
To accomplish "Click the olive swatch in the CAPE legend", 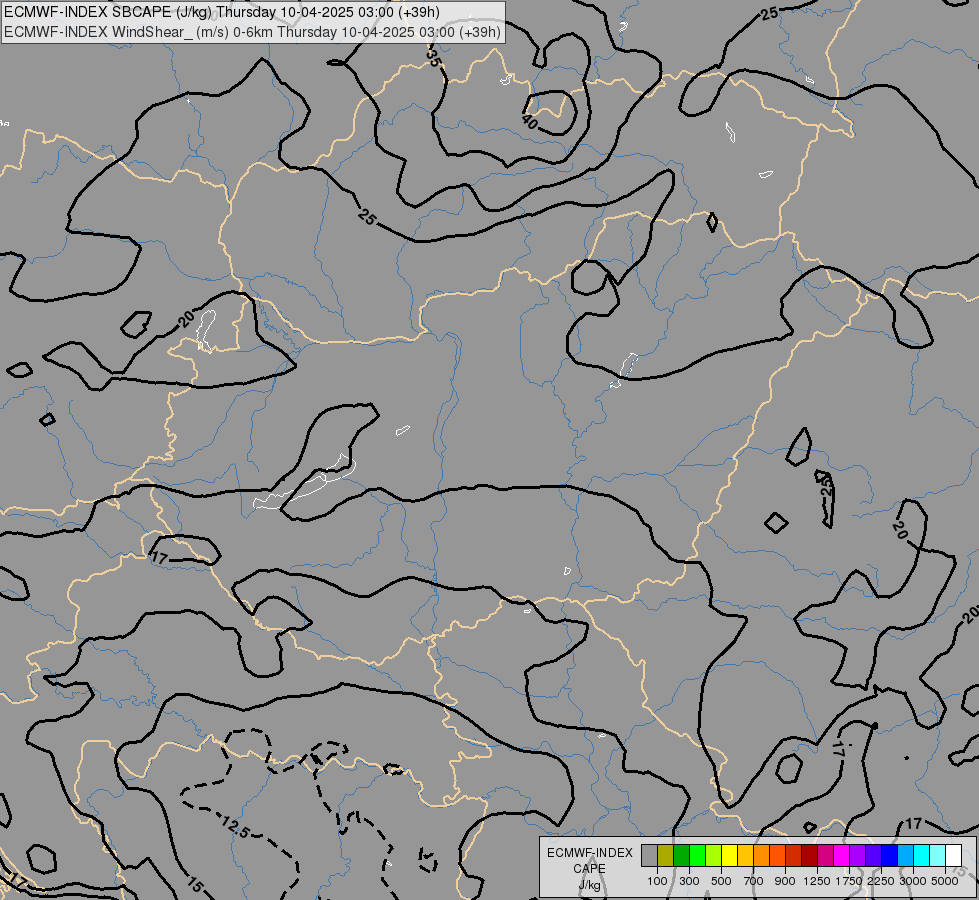I will click(666, 855).
